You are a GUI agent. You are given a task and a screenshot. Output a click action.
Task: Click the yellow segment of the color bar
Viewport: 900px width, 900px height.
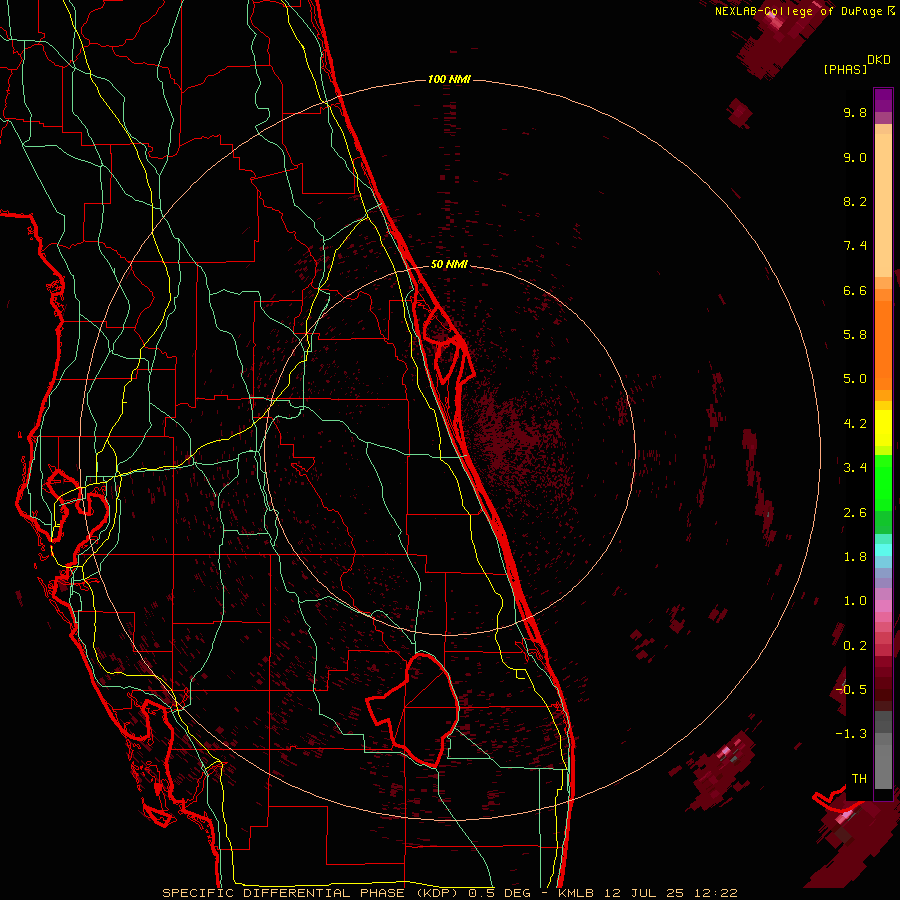(883, 428)
